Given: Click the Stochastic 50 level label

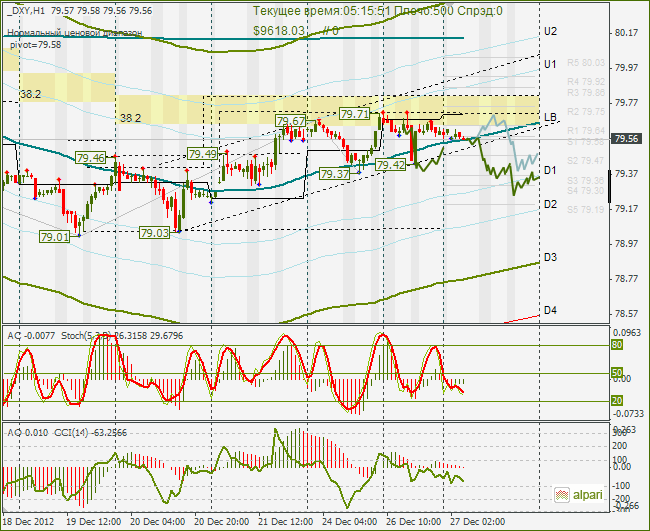Looking at the screenshot, I should (617, 373).
